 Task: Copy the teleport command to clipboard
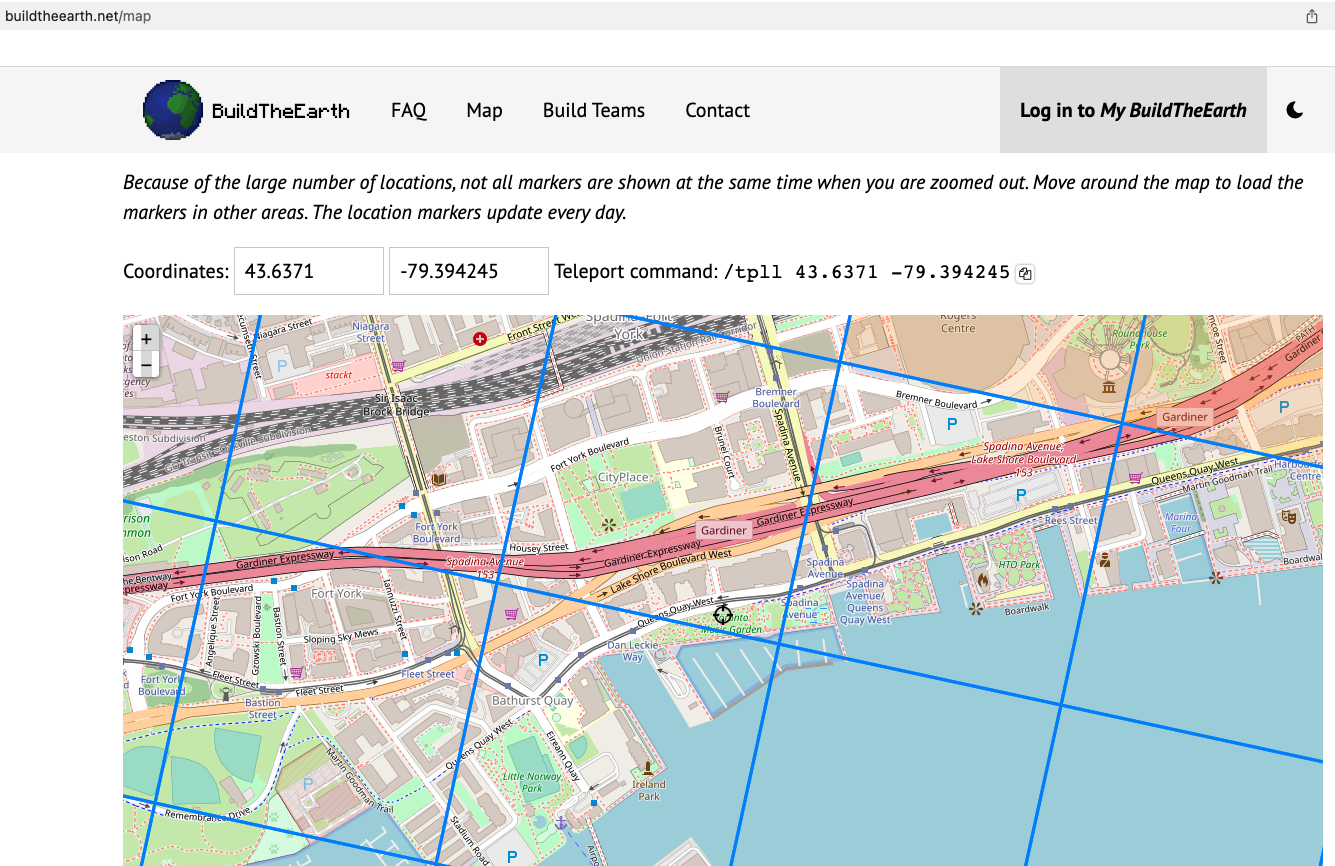pos(1025,273)
